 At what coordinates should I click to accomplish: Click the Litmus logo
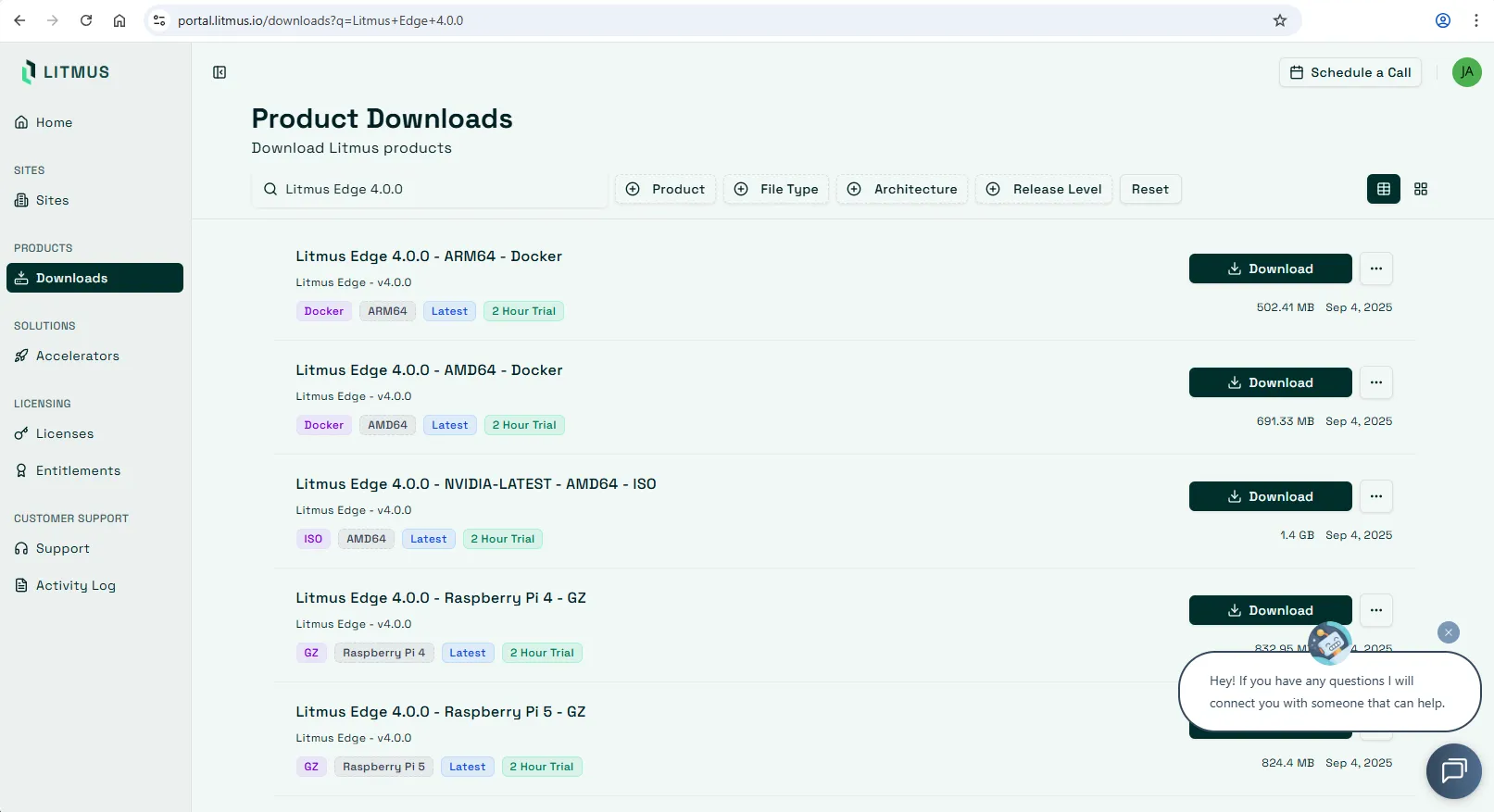[x=65, y=72]
